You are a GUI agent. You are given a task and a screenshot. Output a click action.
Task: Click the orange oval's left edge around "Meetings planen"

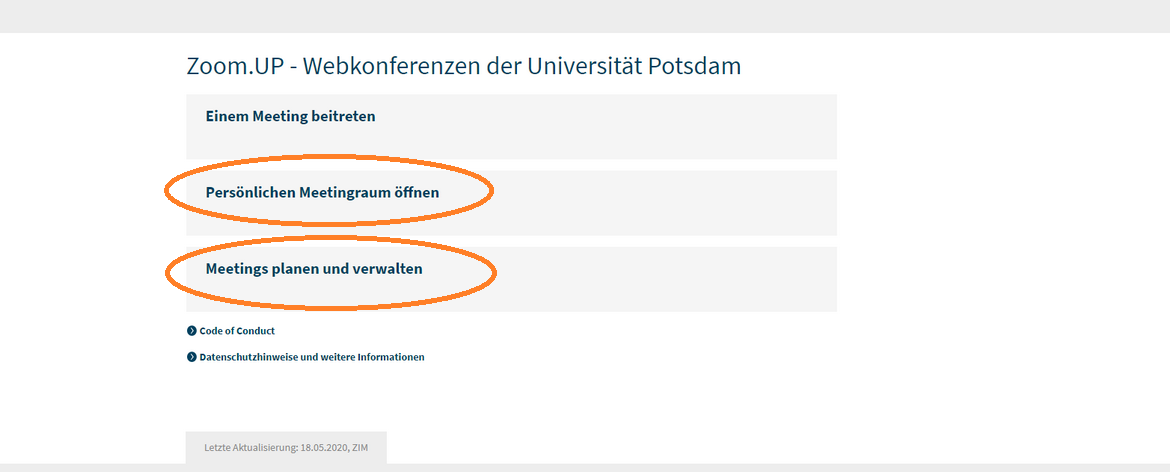[167, 272]
